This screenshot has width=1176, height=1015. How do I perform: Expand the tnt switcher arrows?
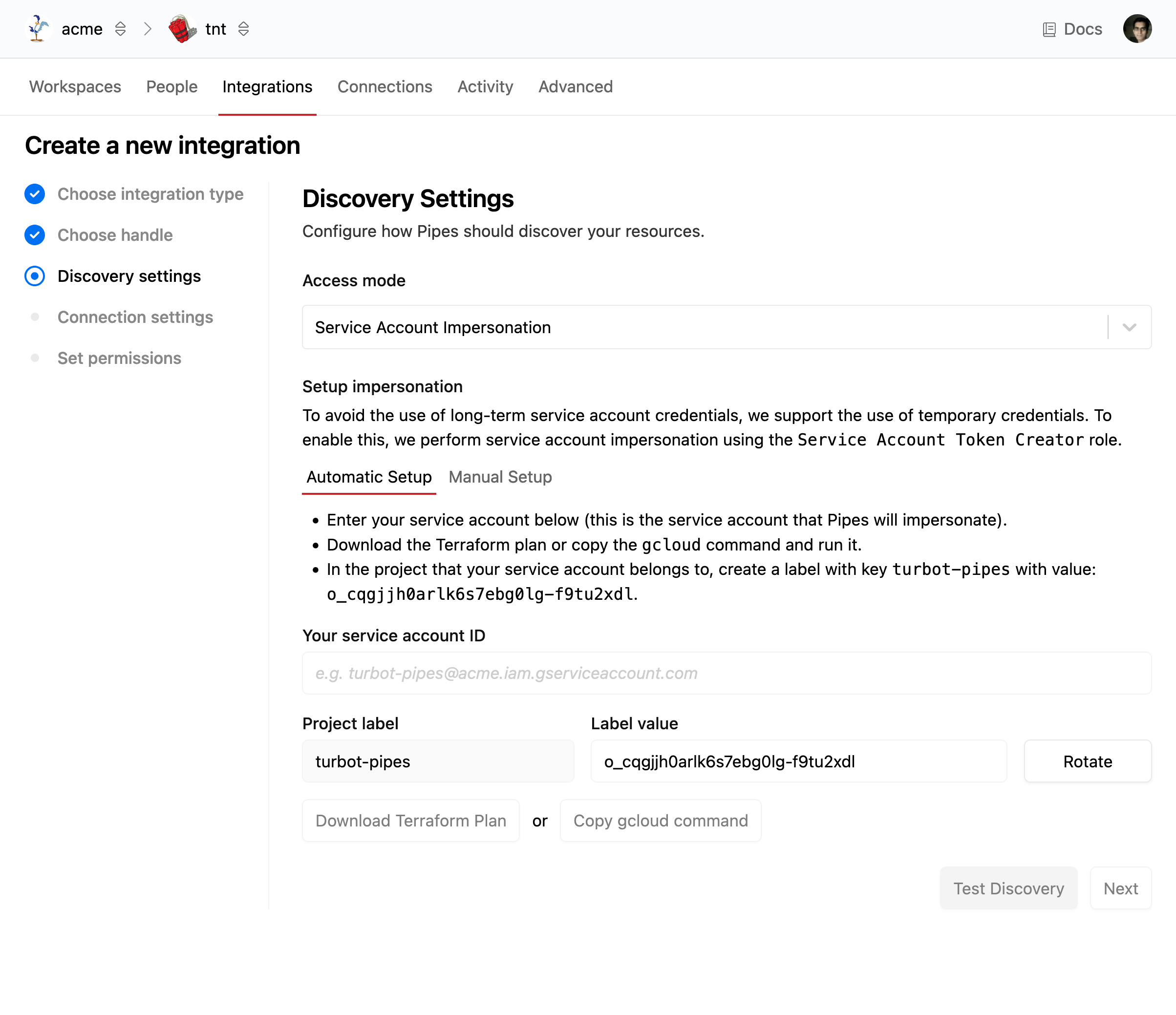(x=243, y=28)
